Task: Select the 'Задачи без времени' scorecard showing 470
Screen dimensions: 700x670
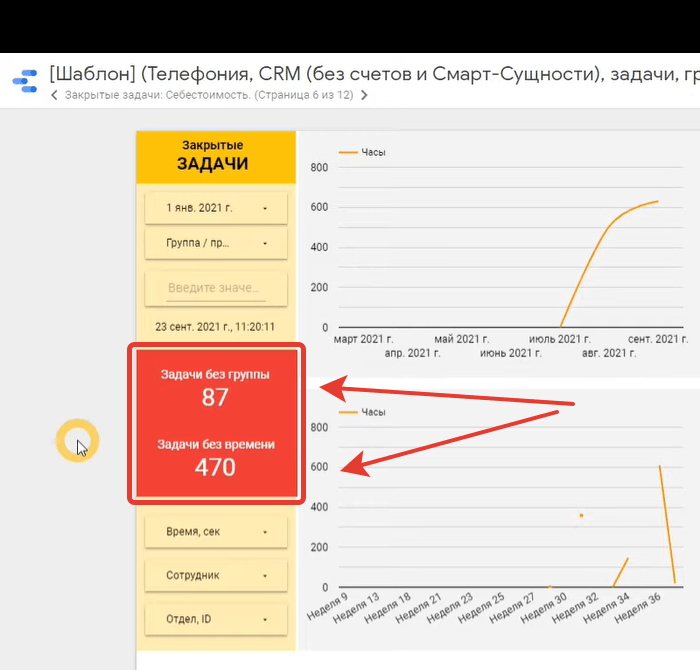Action: [x=215, y=457]
